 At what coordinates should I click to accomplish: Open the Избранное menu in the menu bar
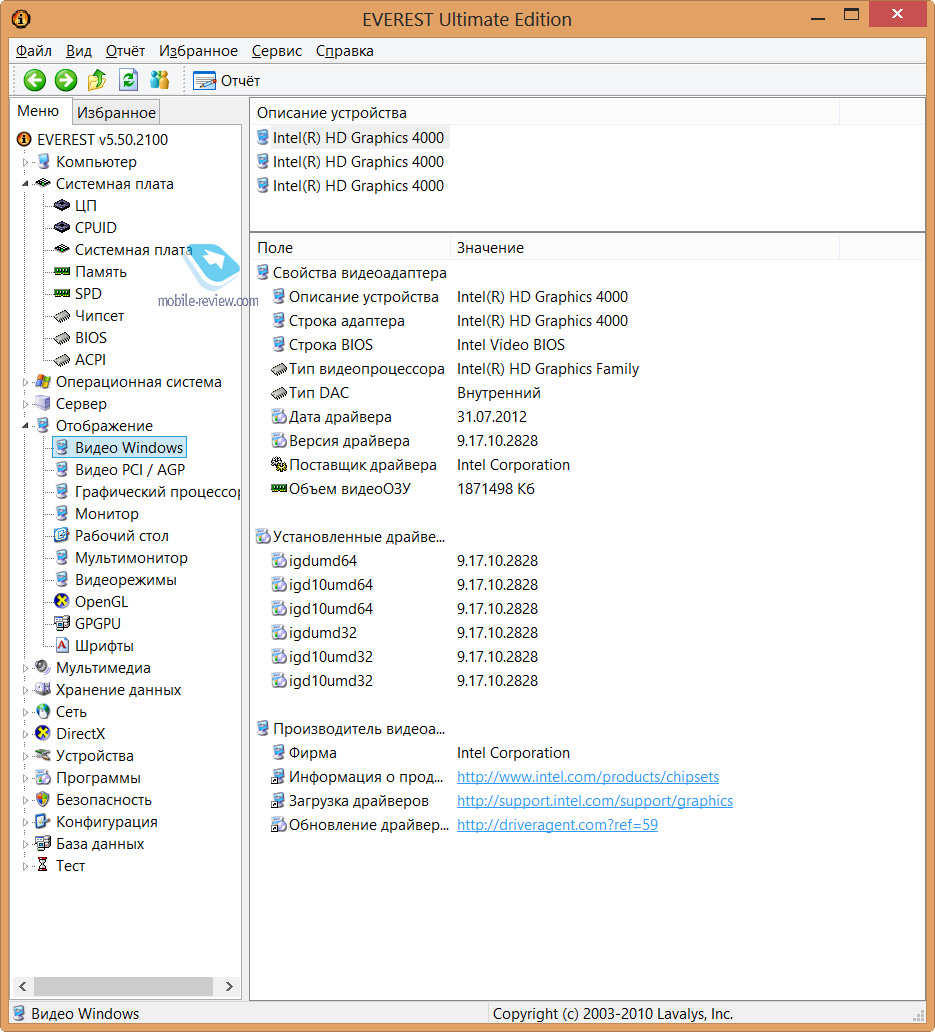[x=198, y=51]
